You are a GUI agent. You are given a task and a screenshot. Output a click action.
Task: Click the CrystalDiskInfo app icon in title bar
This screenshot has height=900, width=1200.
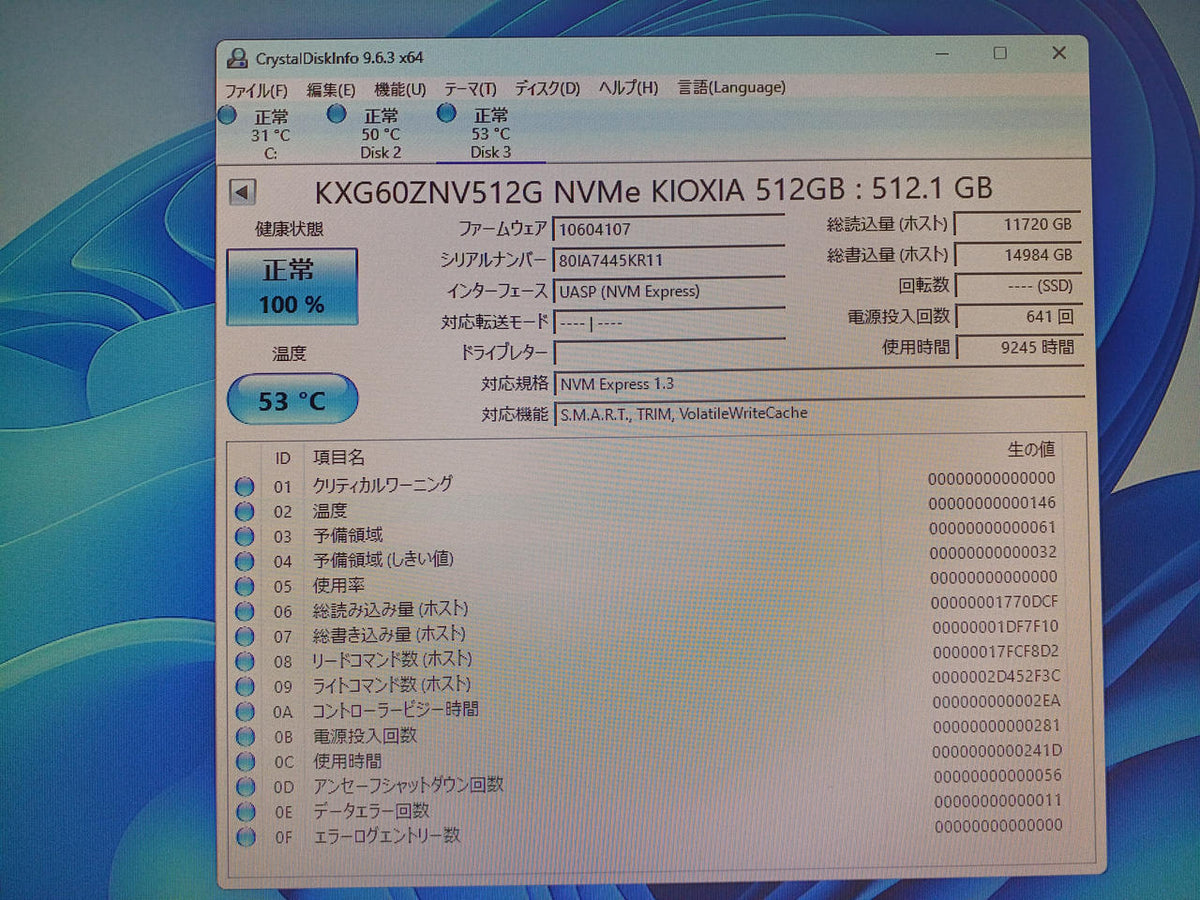click(237, 58)
